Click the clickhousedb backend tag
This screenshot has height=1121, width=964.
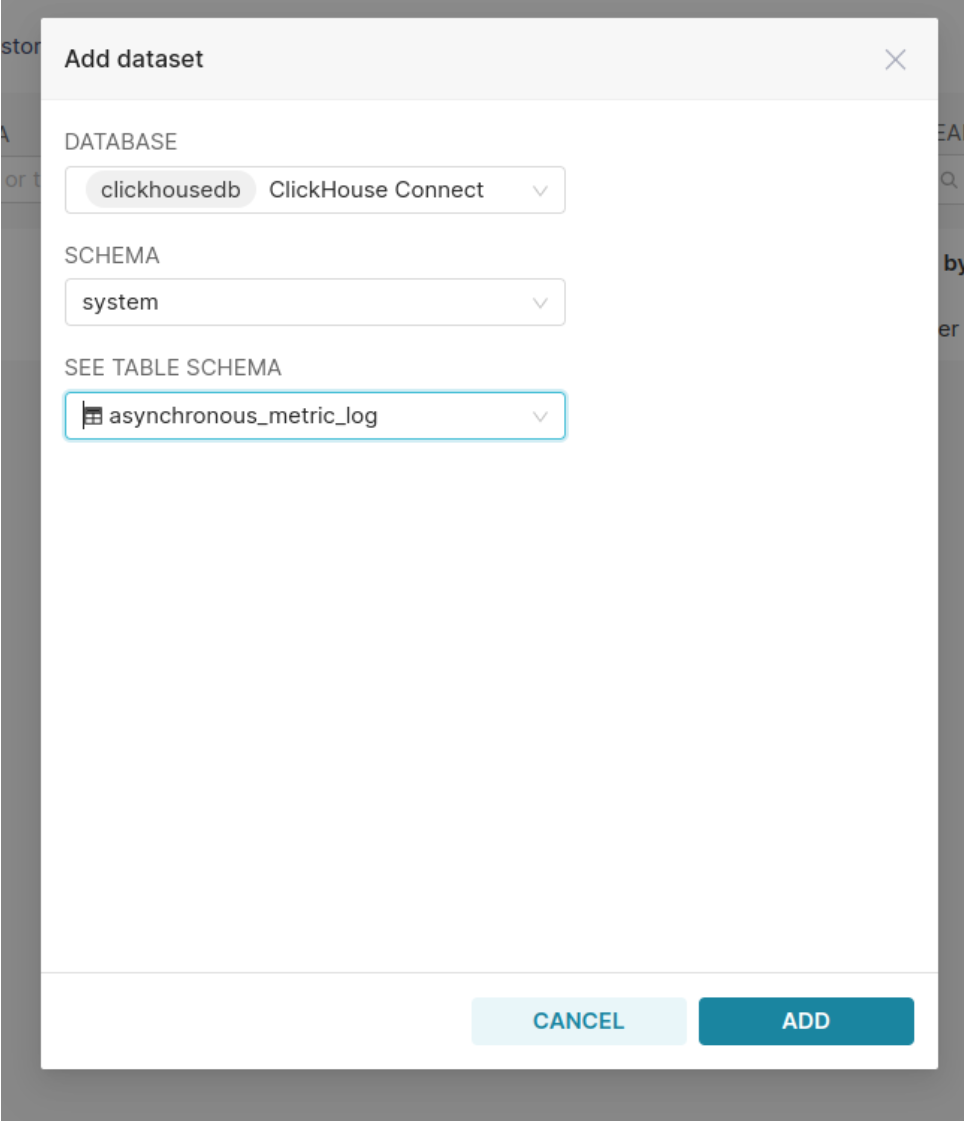click(170, 189)
